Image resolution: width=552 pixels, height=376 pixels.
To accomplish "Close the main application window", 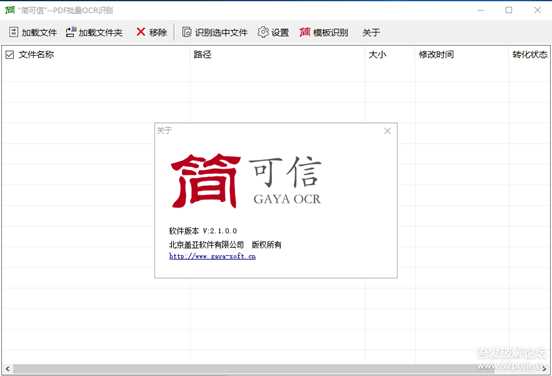I will tap(537, 10).
